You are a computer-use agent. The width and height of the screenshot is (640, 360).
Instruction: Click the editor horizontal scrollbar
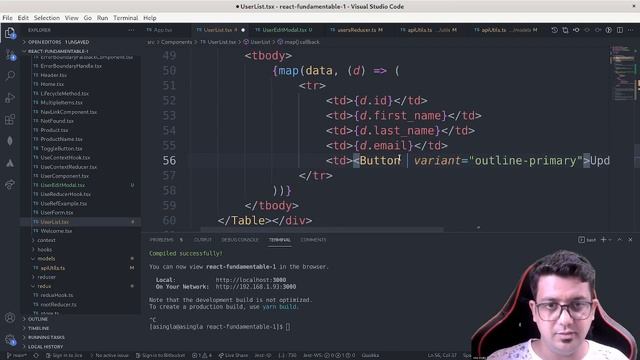[x=322, y=229]
